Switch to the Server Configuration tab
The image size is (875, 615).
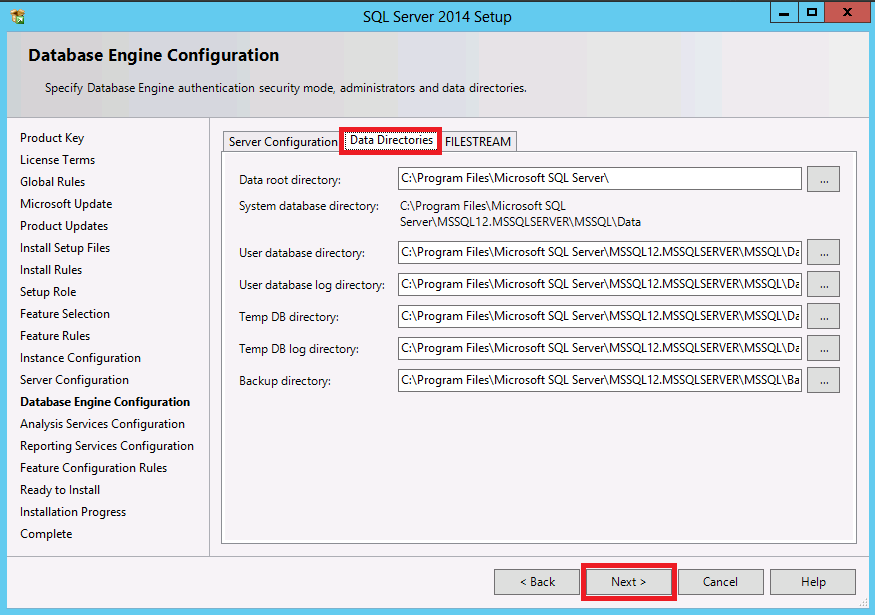pyautogui.click(x=282, y=142)
